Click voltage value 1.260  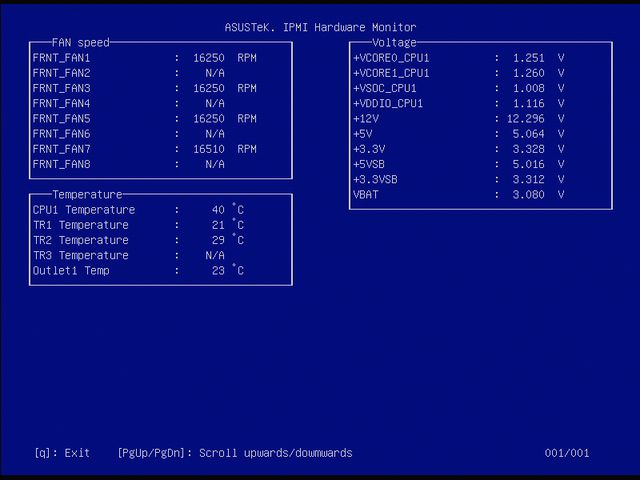click(529, 73)
